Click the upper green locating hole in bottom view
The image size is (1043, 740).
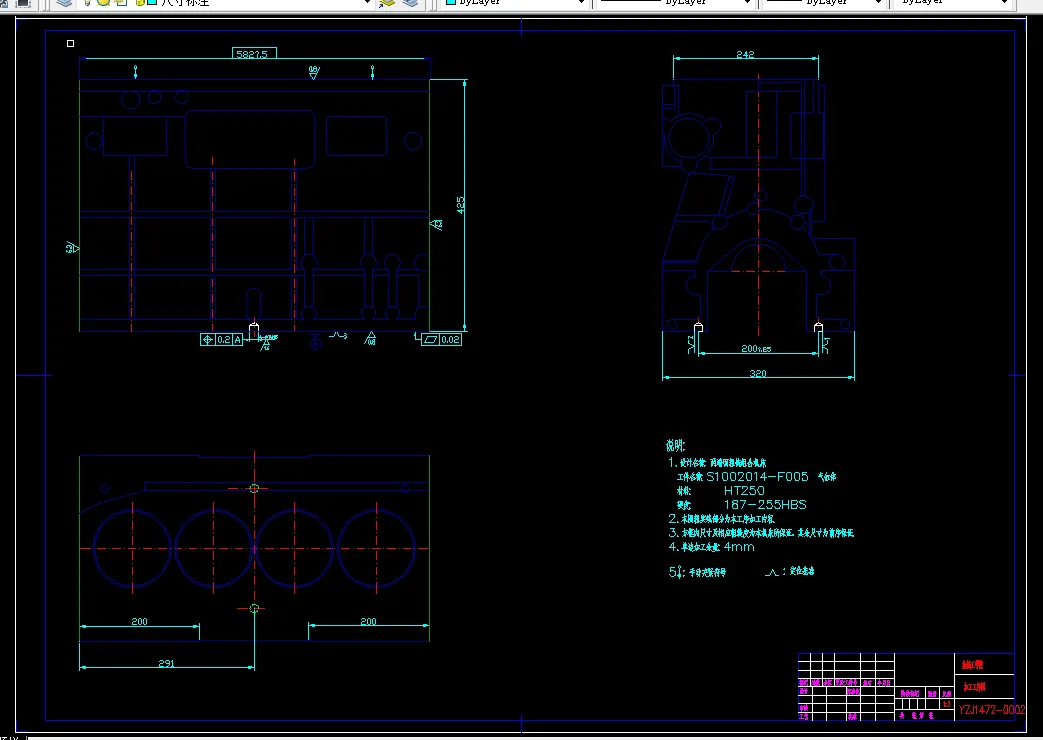click(254, 488)
